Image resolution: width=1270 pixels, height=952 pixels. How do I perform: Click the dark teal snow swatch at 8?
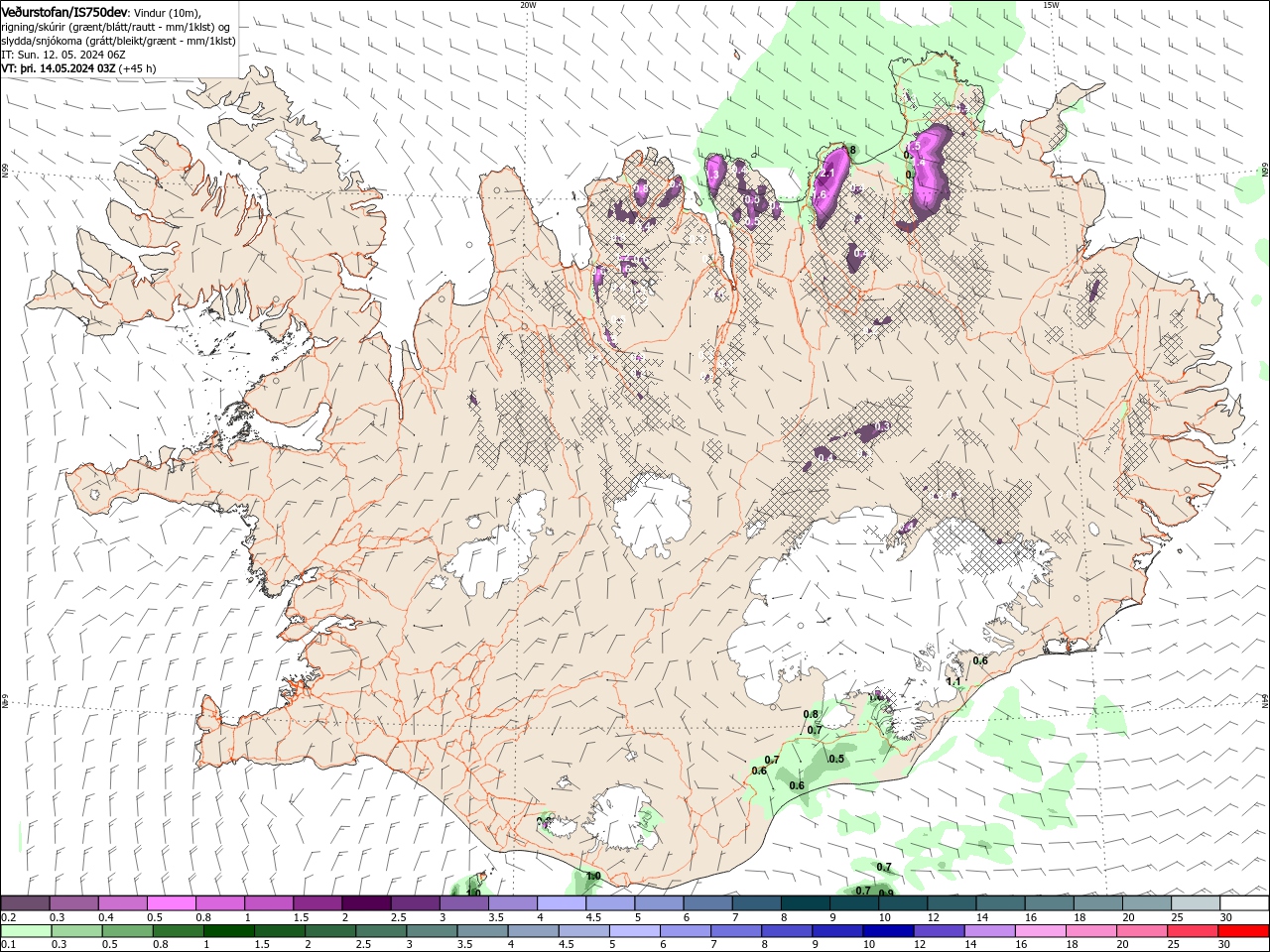click(x=805, y=902)
